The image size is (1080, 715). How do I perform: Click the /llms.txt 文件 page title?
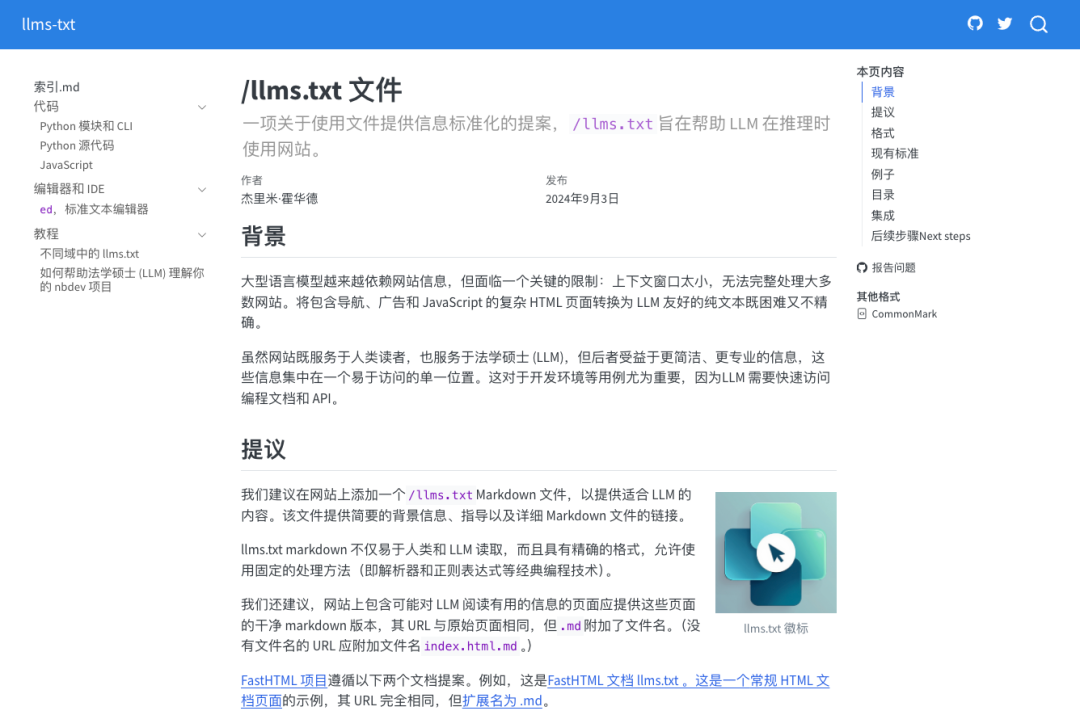pyautogui.click(x=321, y=90)
